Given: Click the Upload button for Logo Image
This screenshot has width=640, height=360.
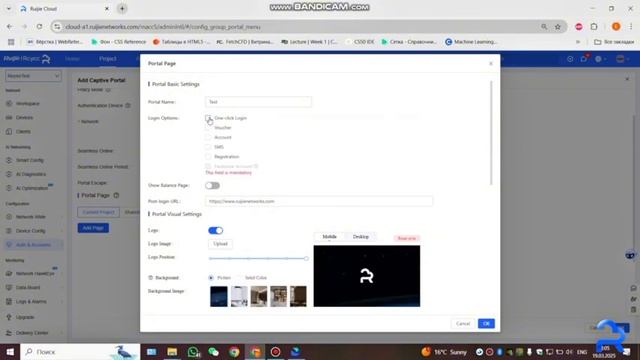Looking at the screenshot, I should coord(220,244).
